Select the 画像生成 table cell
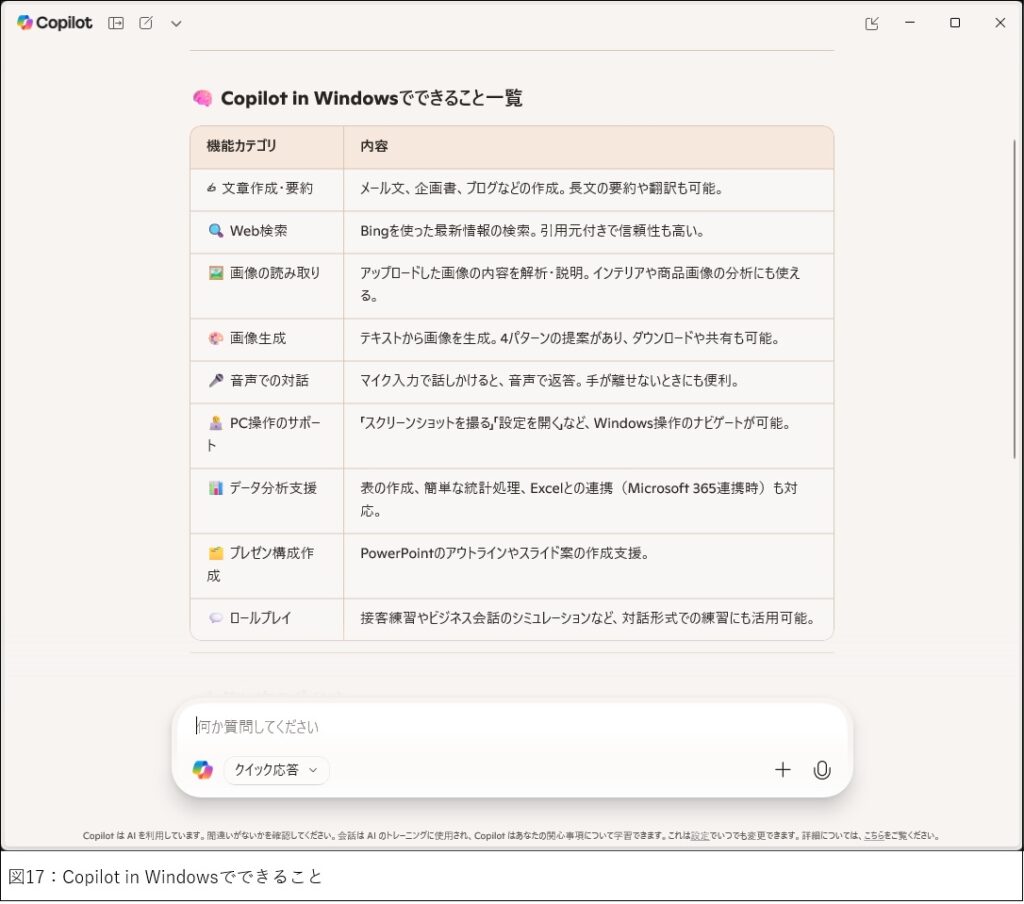 257,339
